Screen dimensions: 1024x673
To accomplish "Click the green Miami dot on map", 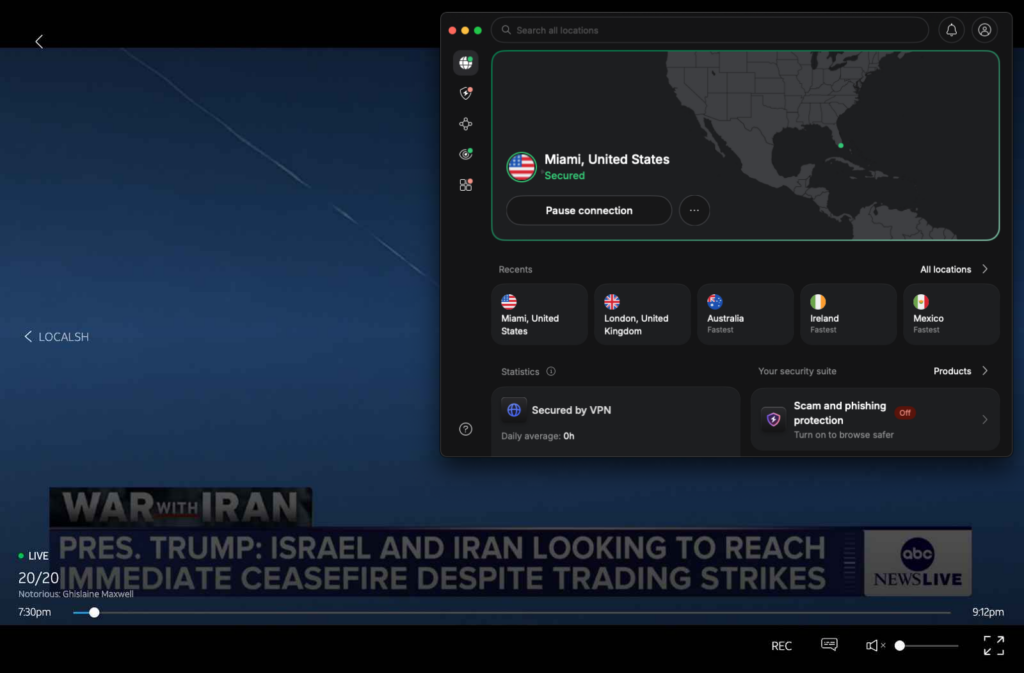I will 840,146.
